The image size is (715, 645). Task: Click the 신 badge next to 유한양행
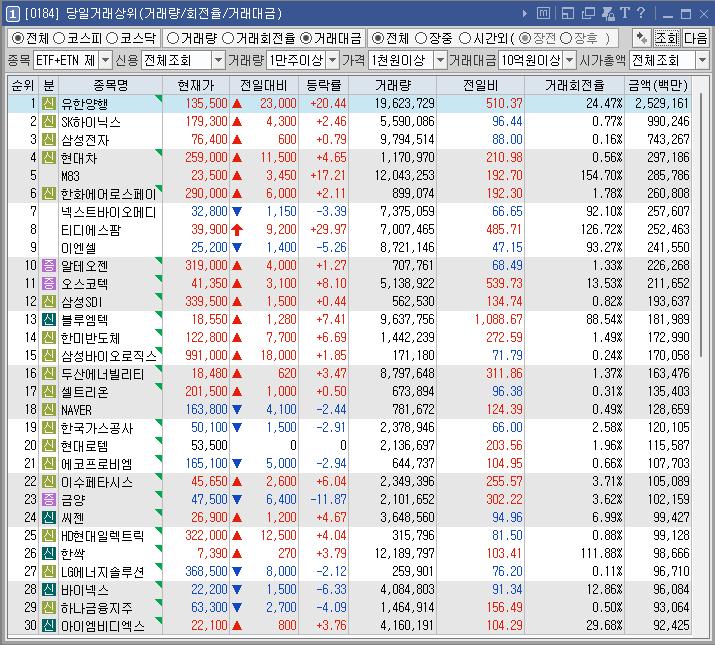pos(49,104)
